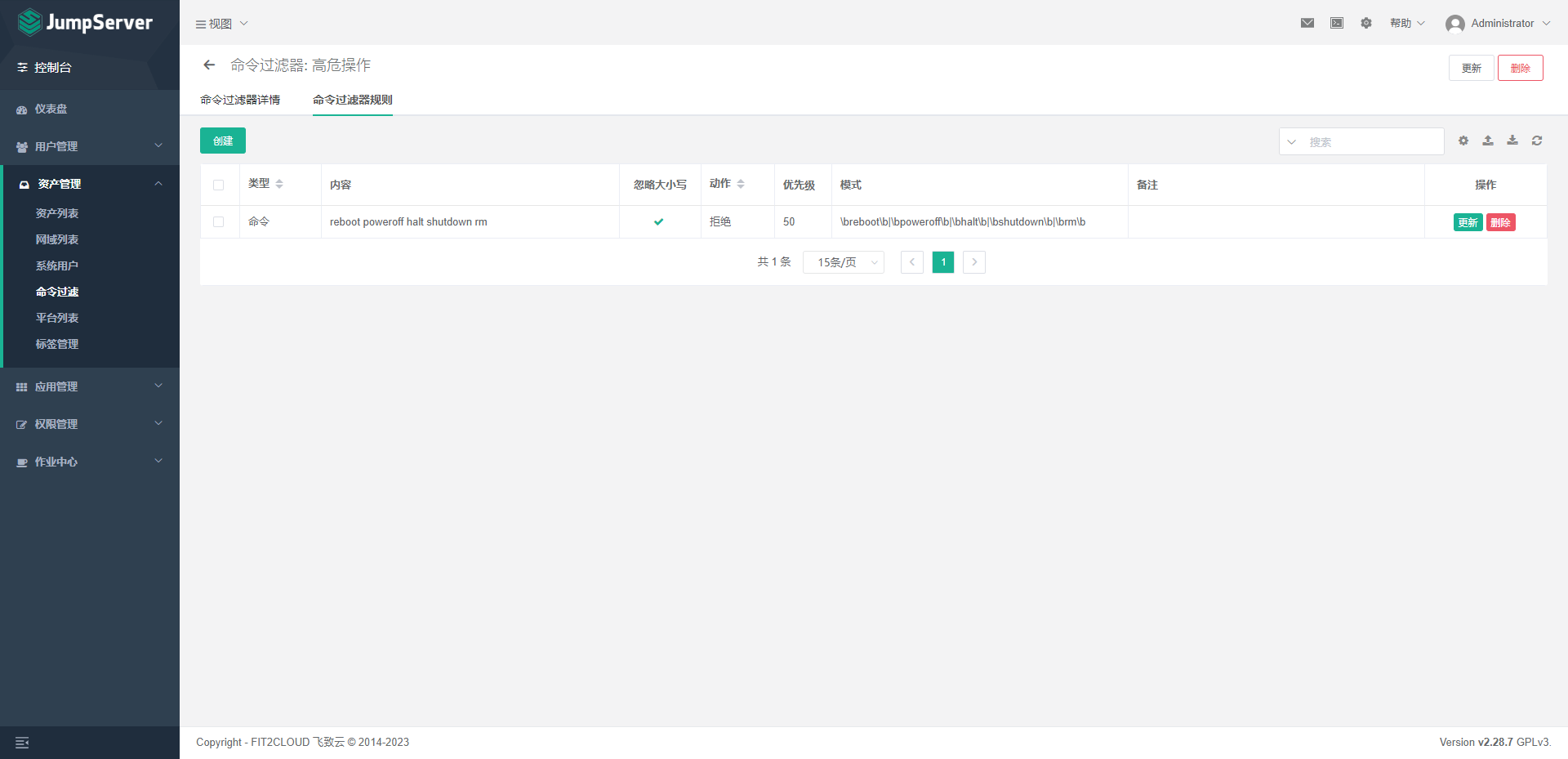
Task: Sort by 类型 column arrows
Action: point(279,184)
